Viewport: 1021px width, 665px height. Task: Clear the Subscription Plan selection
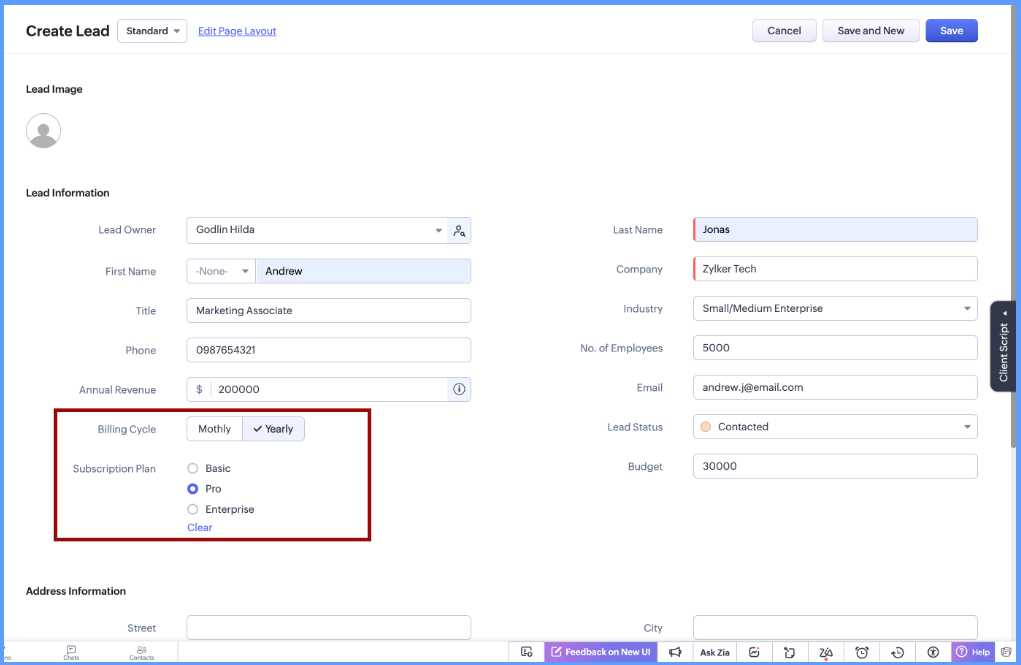(199, 527)
